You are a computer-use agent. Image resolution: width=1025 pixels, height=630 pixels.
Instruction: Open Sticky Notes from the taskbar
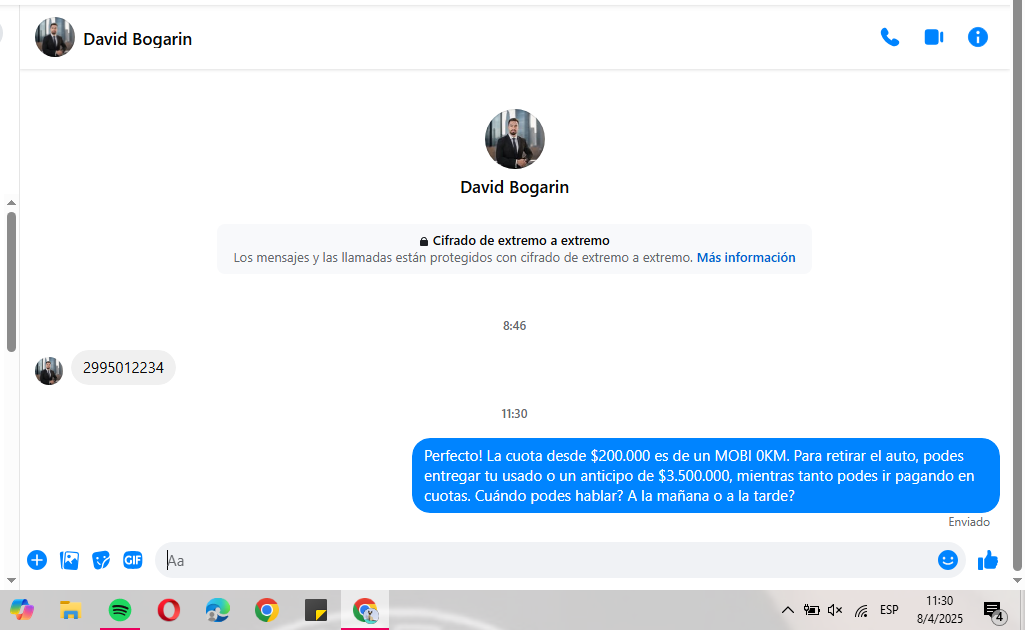pos(316,610)
